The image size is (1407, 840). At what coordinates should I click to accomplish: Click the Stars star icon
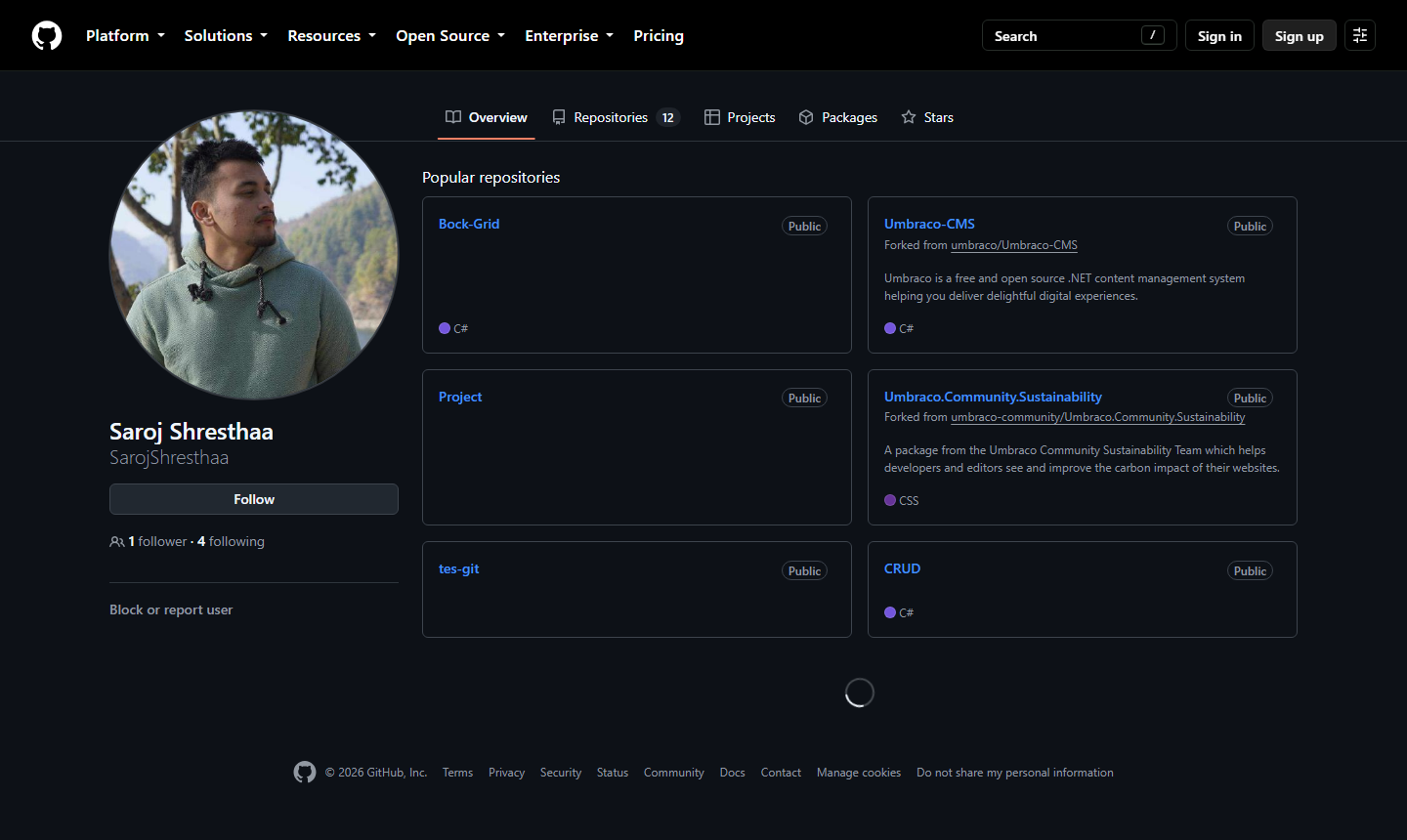coord(909,117)
